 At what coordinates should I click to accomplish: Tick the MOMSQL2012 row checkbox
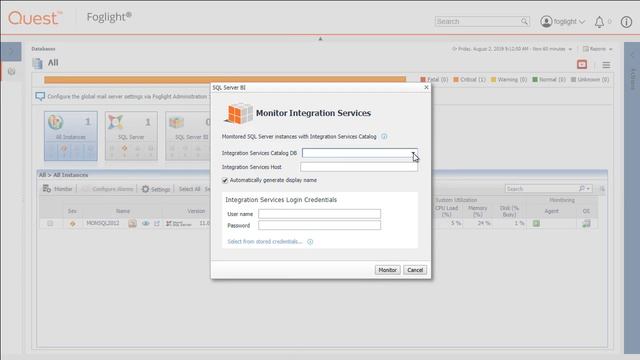pos(50,223)
